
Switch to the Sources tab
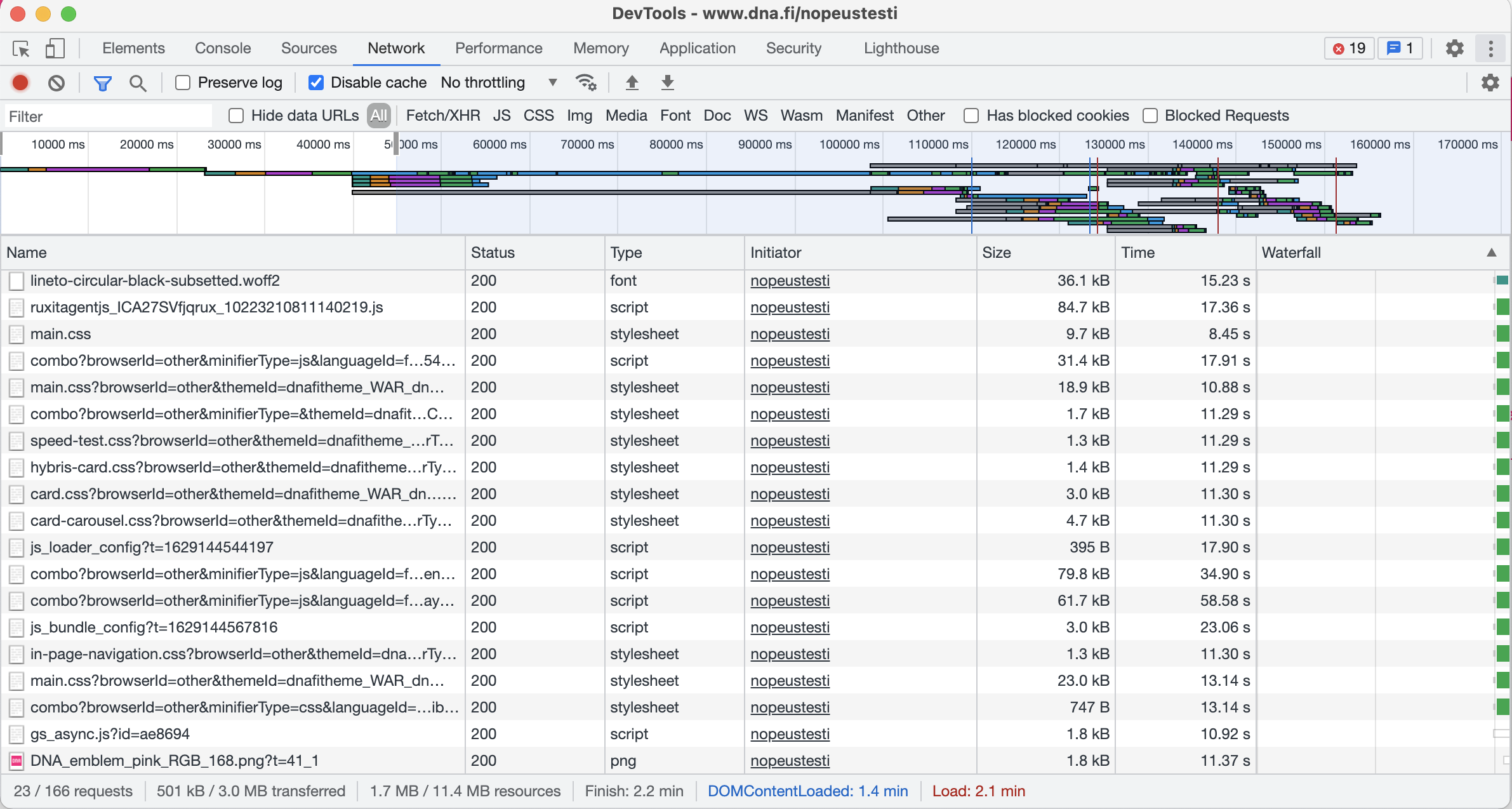point(309,48)
